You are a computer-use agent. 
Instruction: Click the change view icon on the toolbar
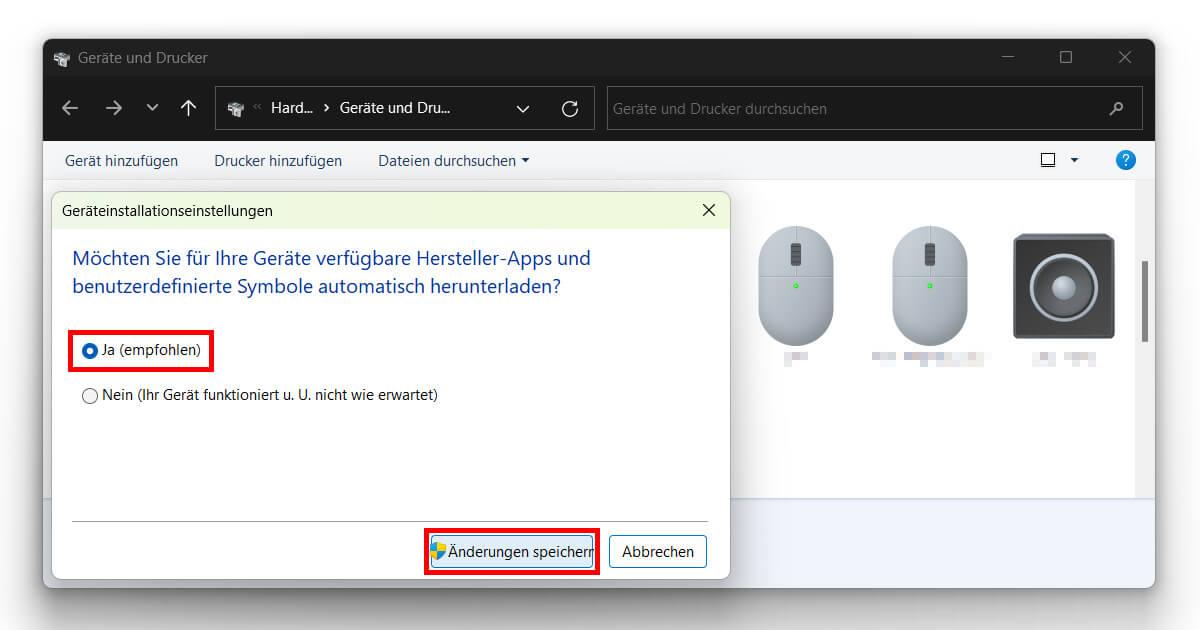(x=1046, y=159)
